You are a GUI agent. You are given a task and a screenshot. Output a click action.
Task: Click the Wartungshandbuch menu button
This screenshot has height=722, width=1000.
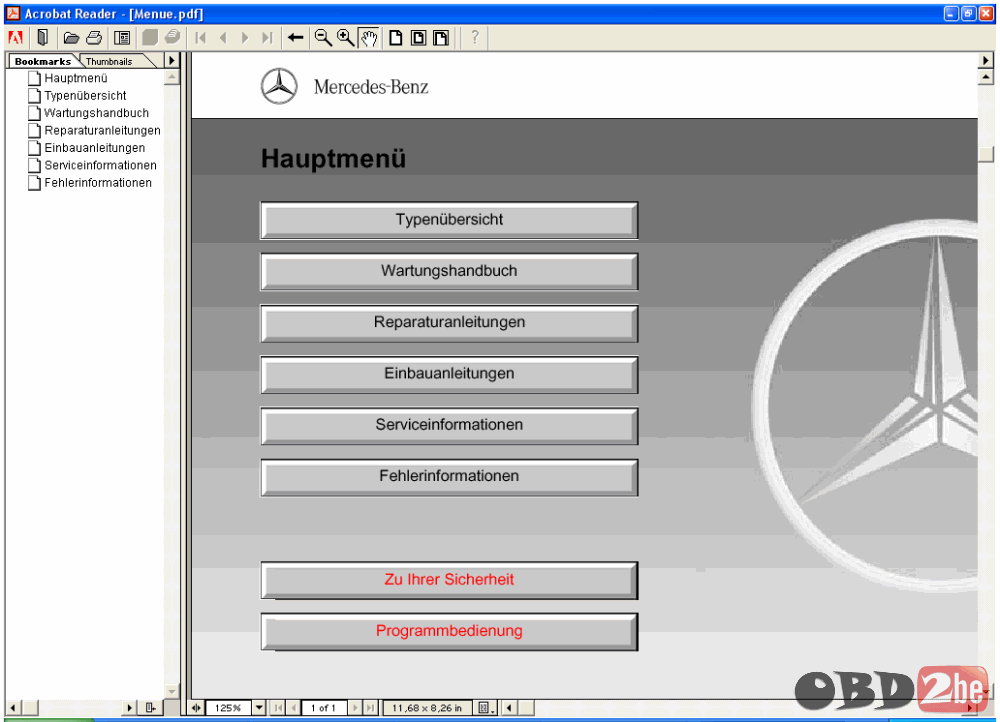[x=449, y=271]
